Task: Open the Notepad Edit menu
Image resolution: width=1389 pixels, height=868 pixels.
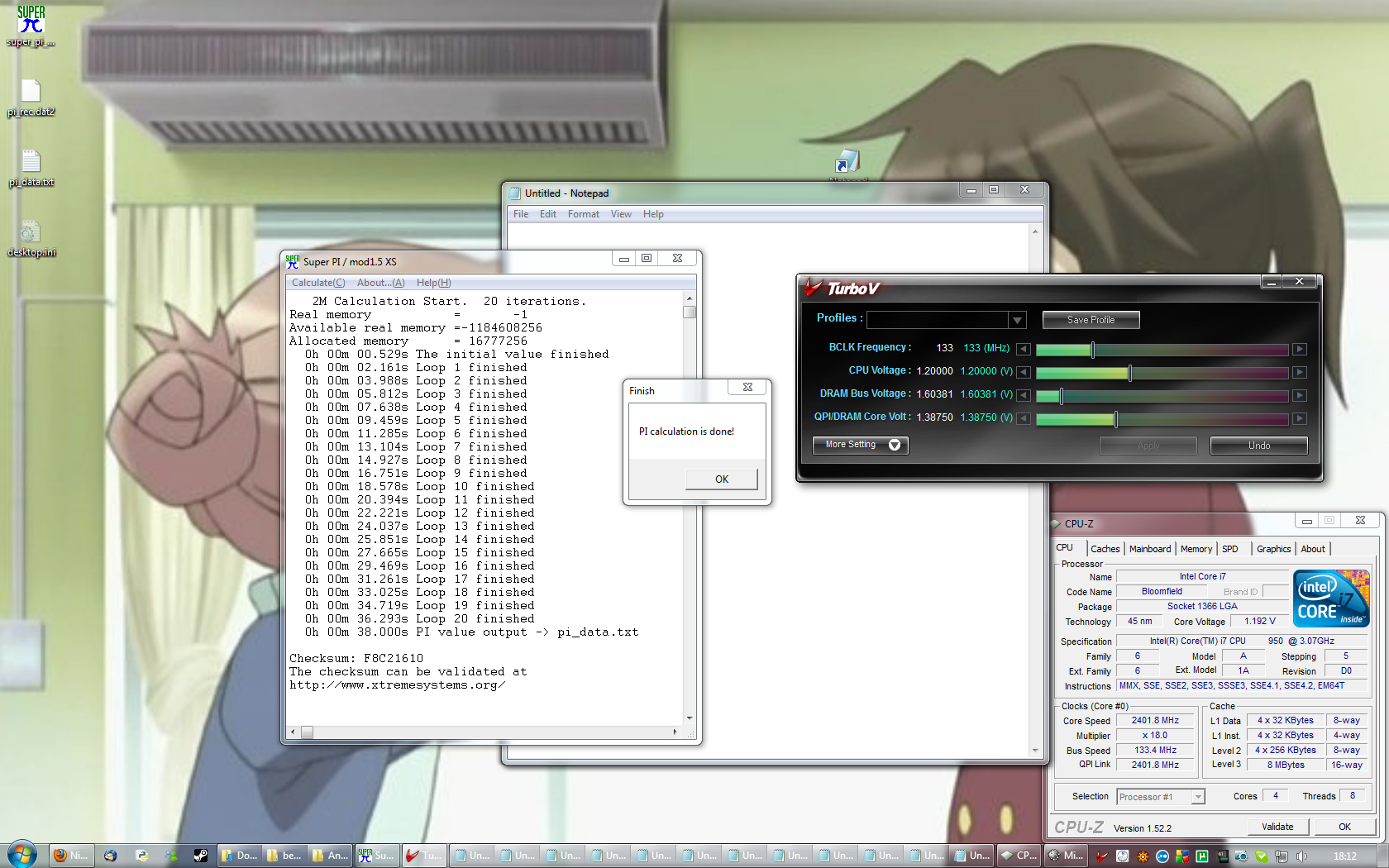Action: click(548, 214)
